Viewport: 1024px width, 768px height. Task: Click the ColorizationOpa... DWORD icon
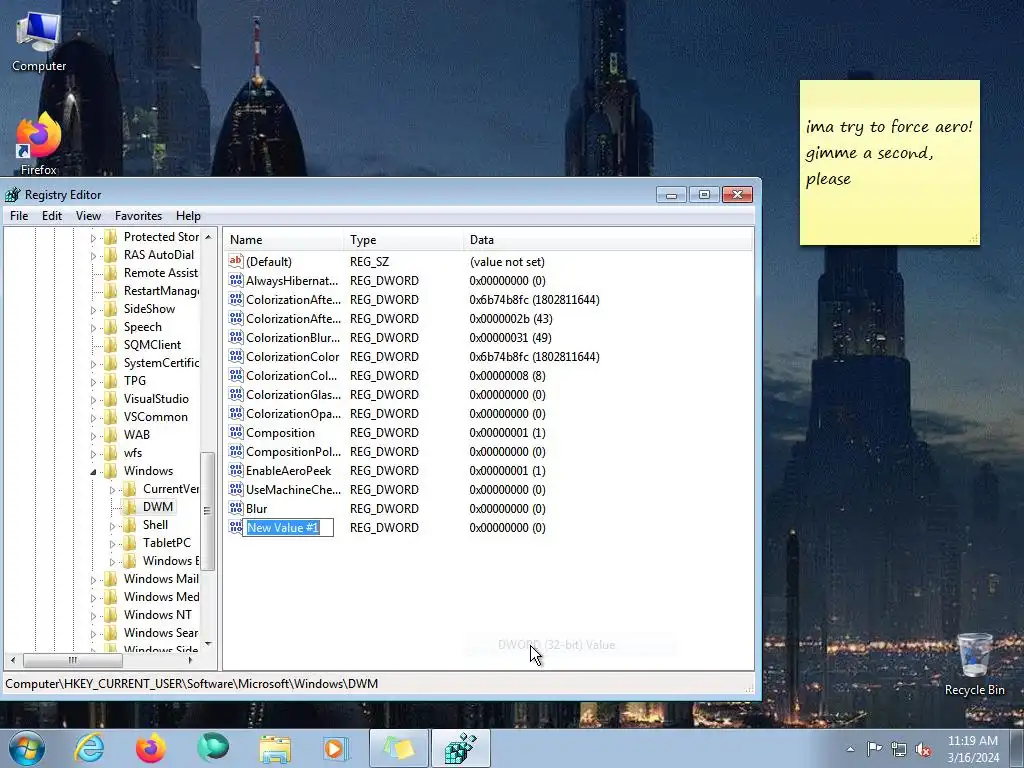[236, 413]
